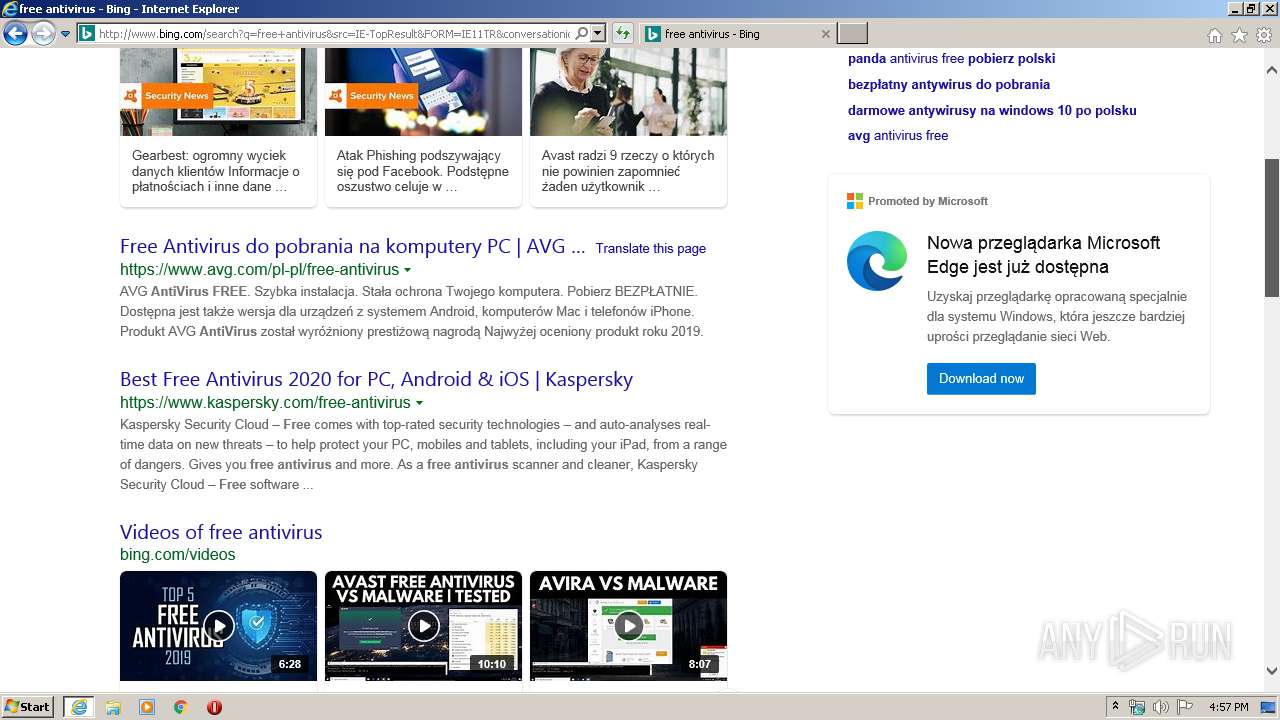The width and height of the screenshot is (1280, 720).
Task: Expand the kaspersky.com URL dropdown arrow
Action: [419, 403]
